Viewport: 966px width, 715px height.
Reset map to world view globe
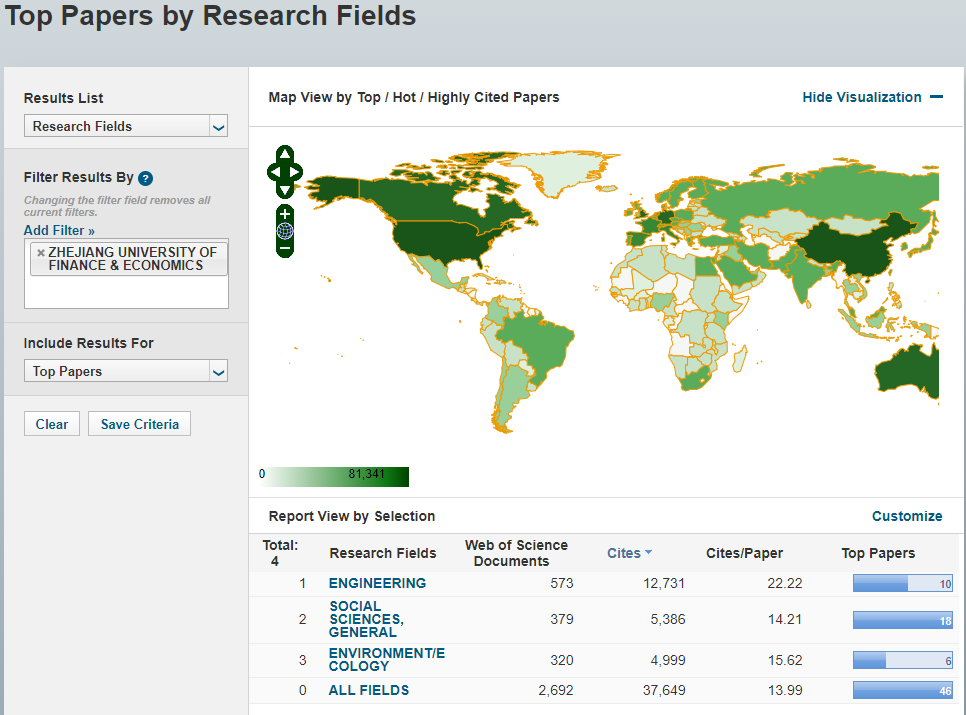[x=285, y=231]
